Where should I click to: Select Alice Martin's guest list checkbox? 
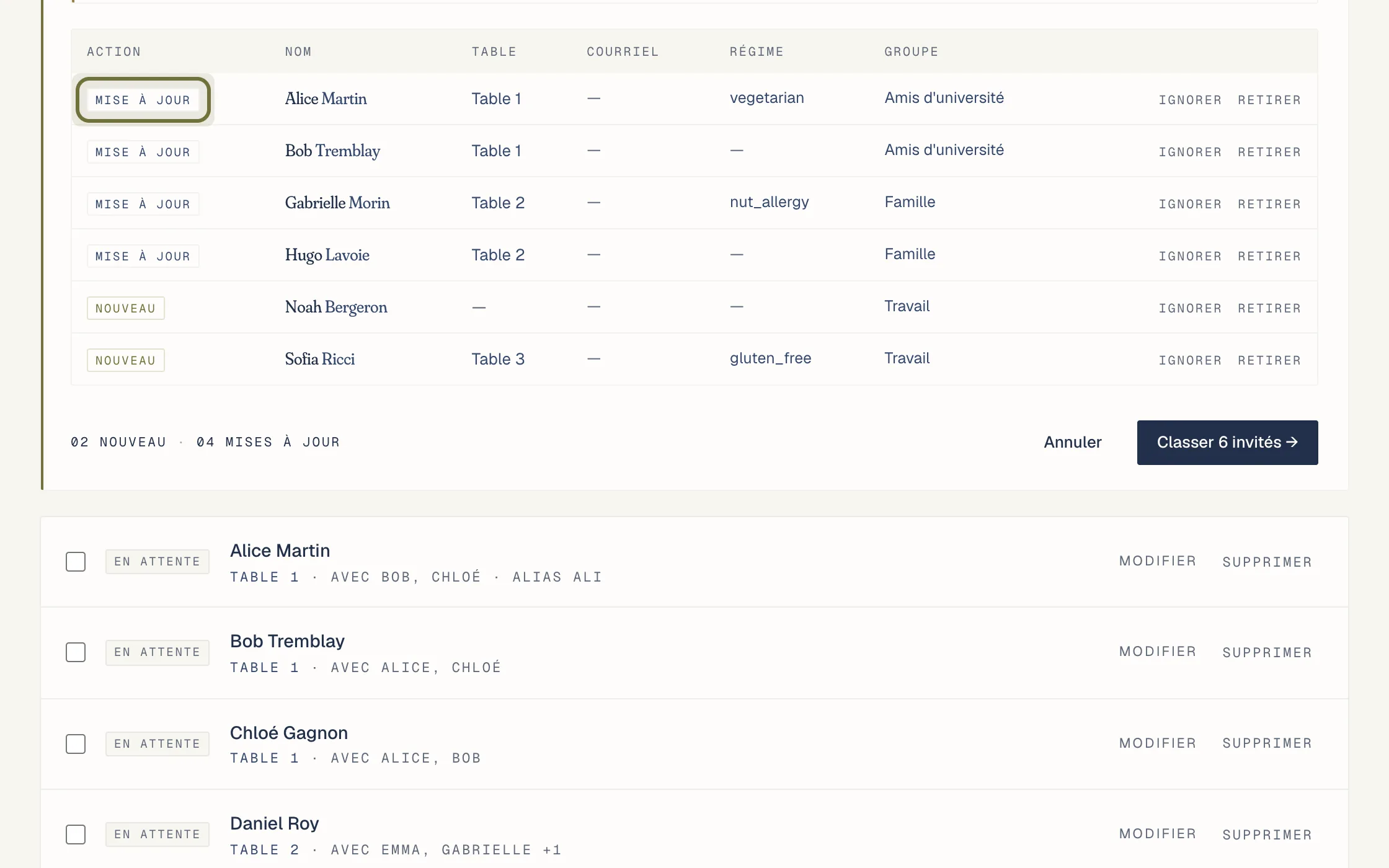click(x=76, y=562)
